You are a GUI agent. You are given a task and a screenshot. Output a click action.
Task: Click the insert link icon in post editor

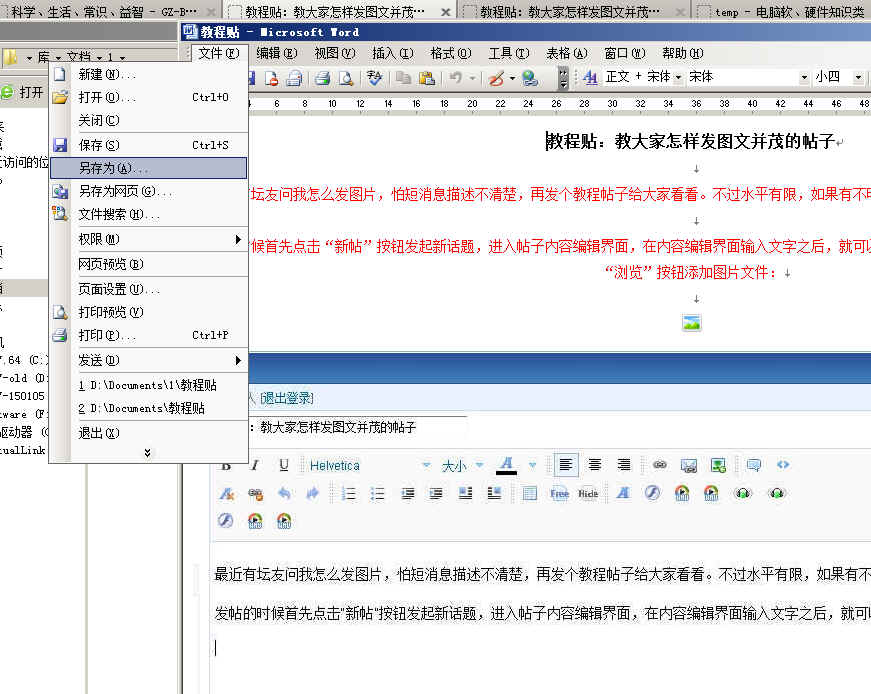(659, 465)
